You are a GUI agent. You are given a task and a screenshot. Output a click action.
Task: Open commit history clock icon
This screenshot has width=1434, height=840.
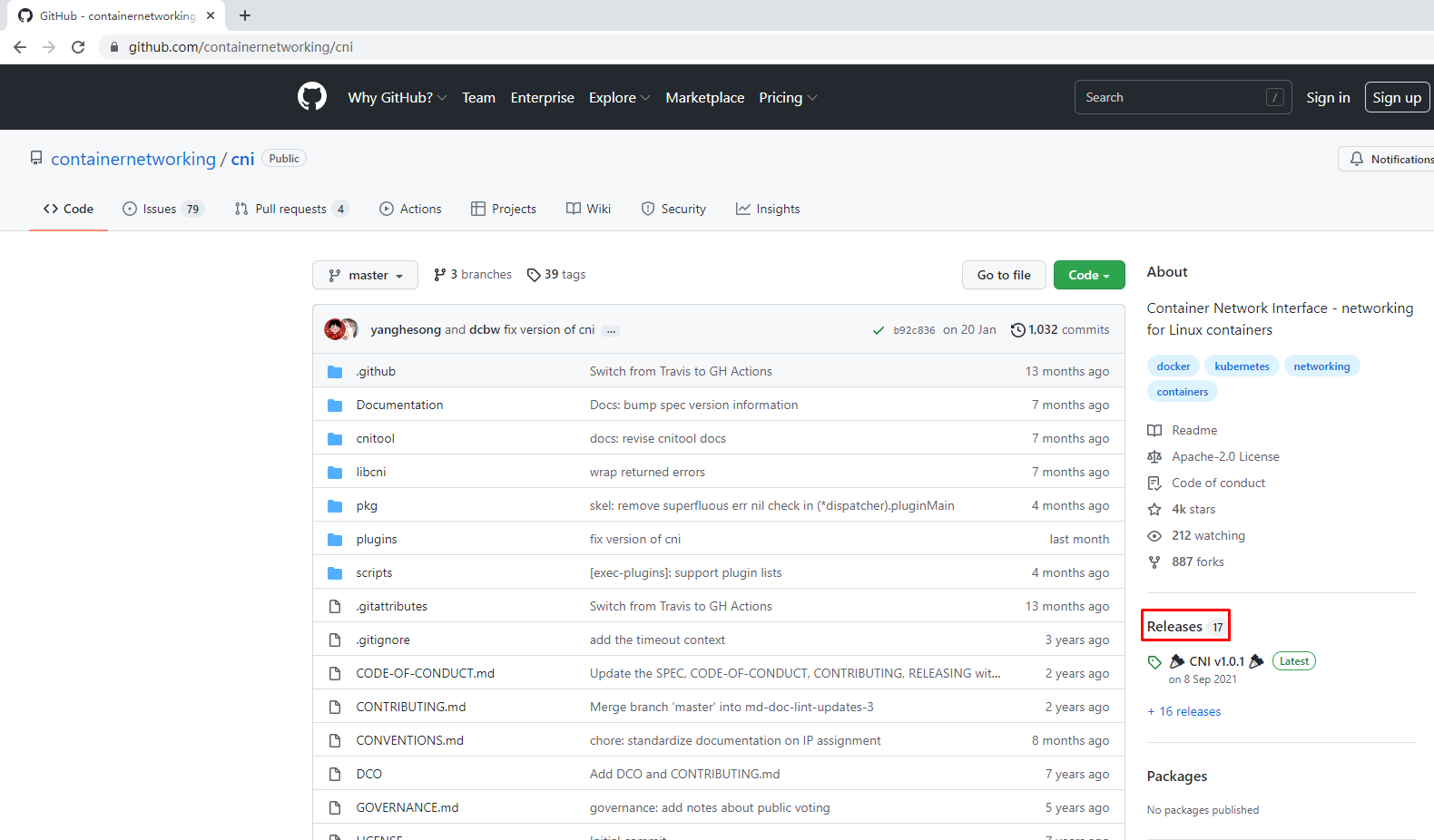1017,330
